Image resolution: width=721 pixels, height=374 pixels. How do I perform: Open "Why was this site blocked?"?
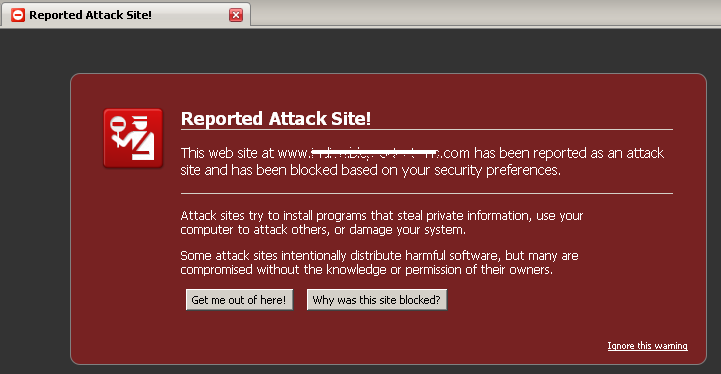pyautogui.click(x=377, y=300)
